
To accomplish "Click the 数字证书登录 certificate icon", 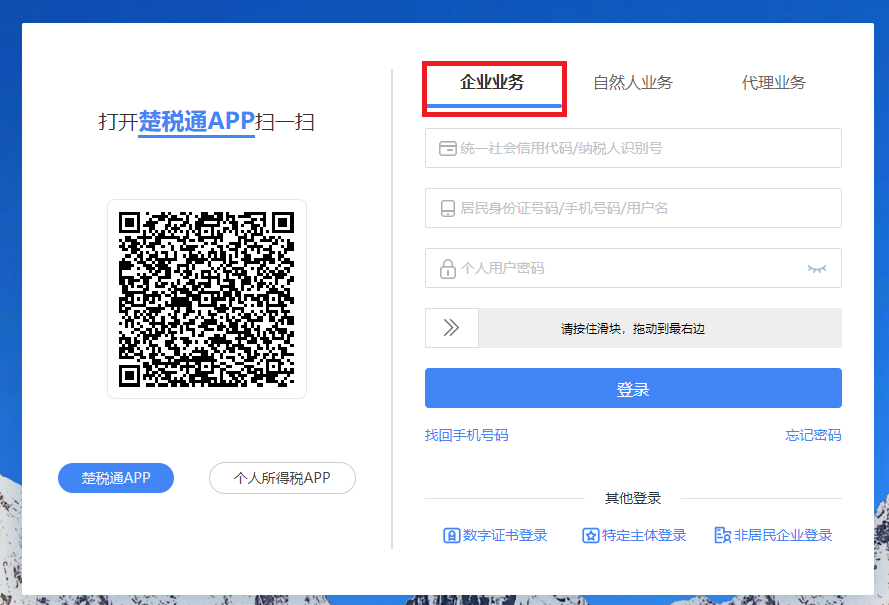I will click(451, 535).
